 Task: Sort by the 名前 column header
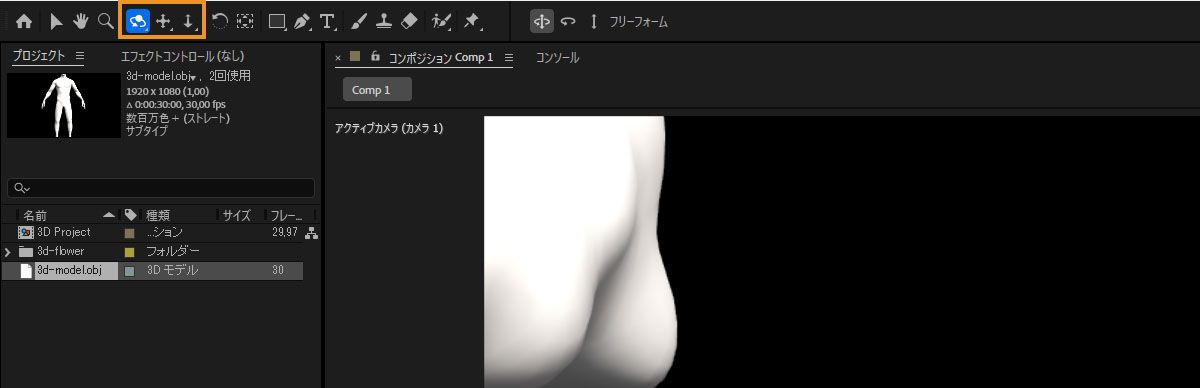35,215
